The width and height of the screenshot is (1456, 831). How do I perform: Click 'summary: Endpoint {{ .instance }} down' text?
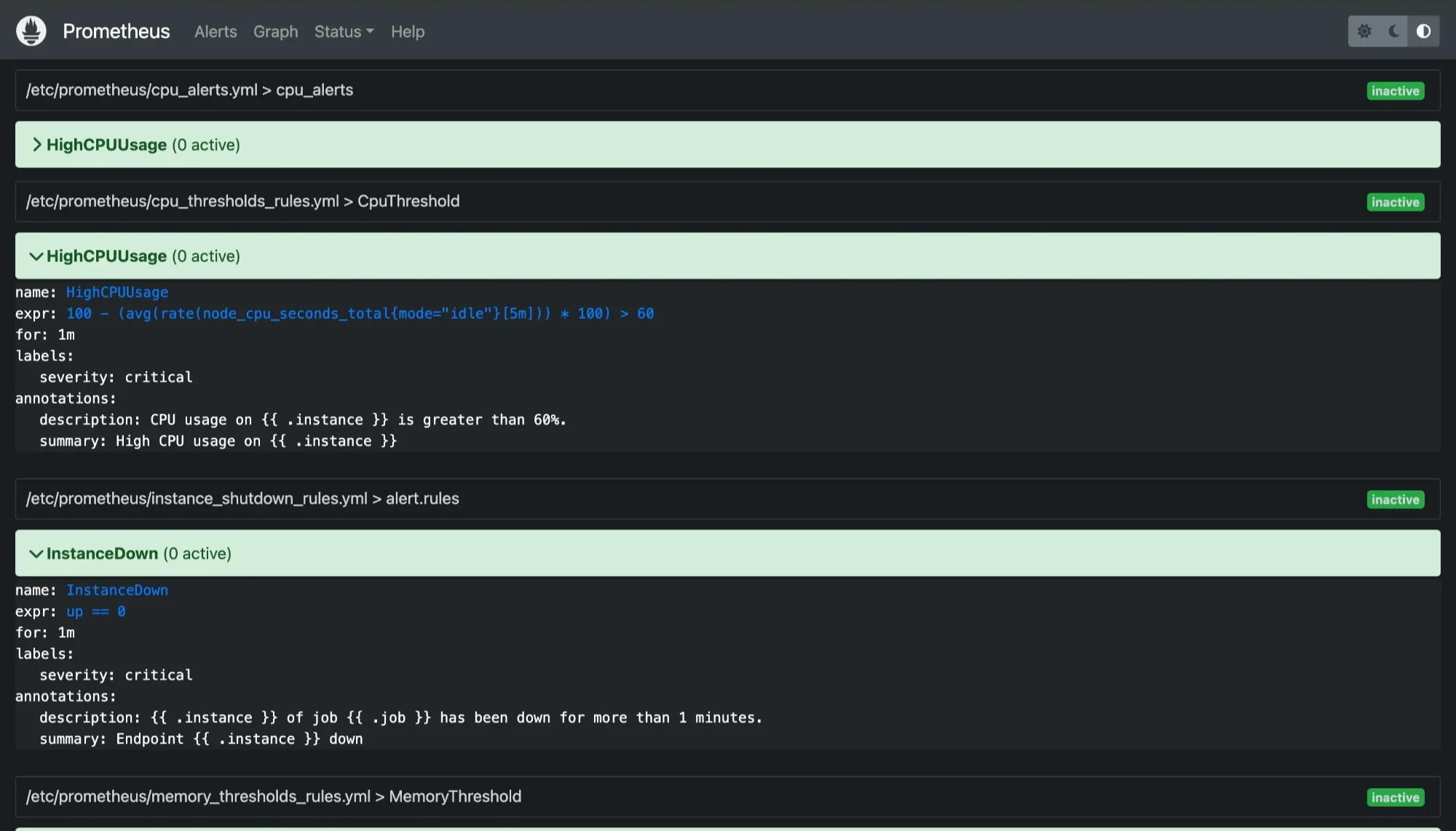(201, 739)
